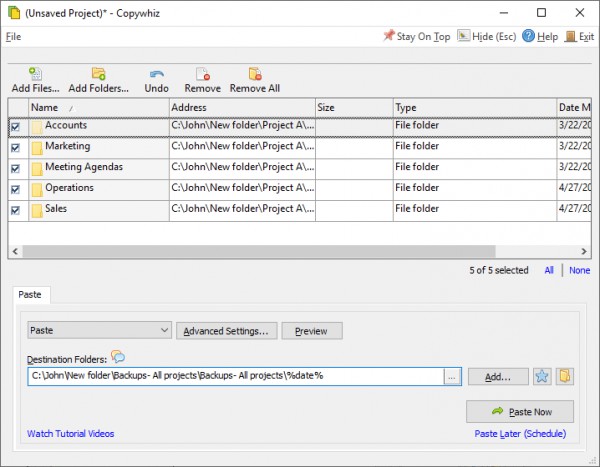Screen dimensions: 600x467
Task: Open the File menu
Action: tap(13, 37)
